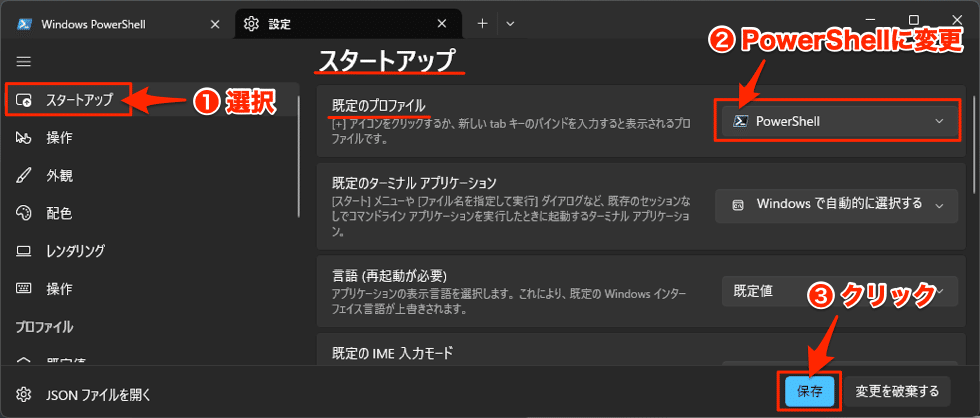Maximize the terminal window
This screenshot has height=418, width=980.
point(914,20)
